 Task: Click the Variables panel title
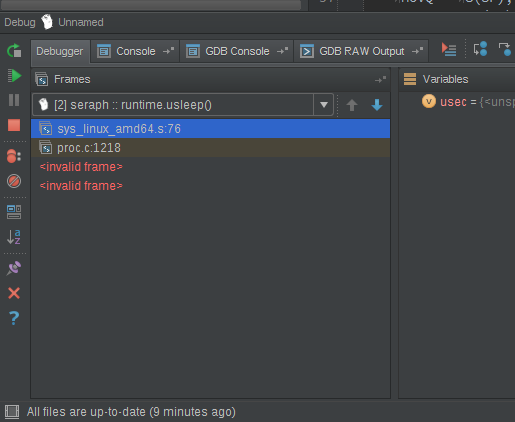coord(445,79)
